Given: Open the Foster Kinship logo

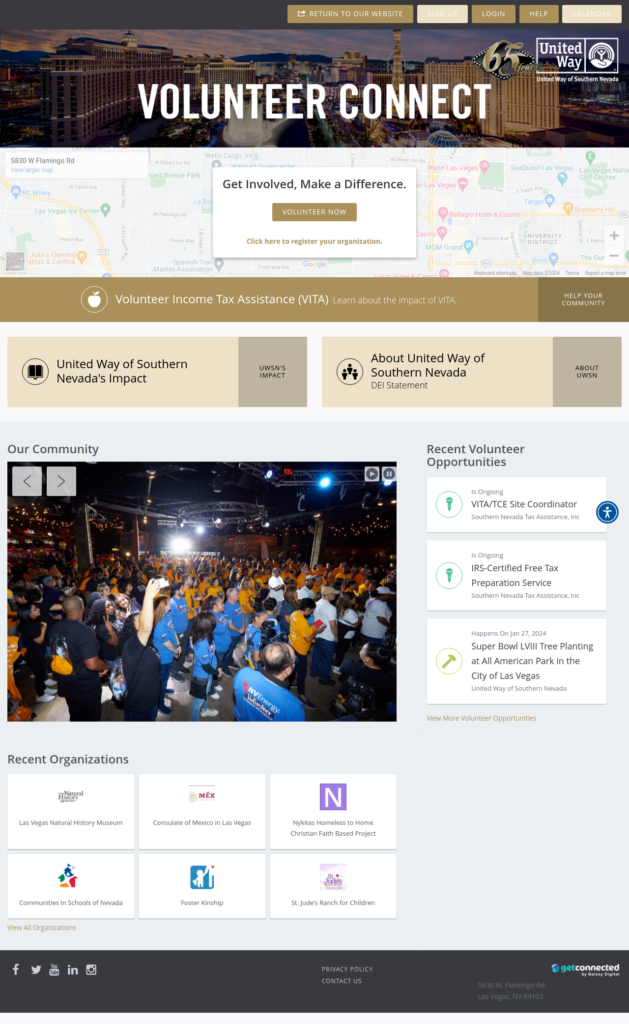Looking at the screenshot, I should click(x=202, y=877).
